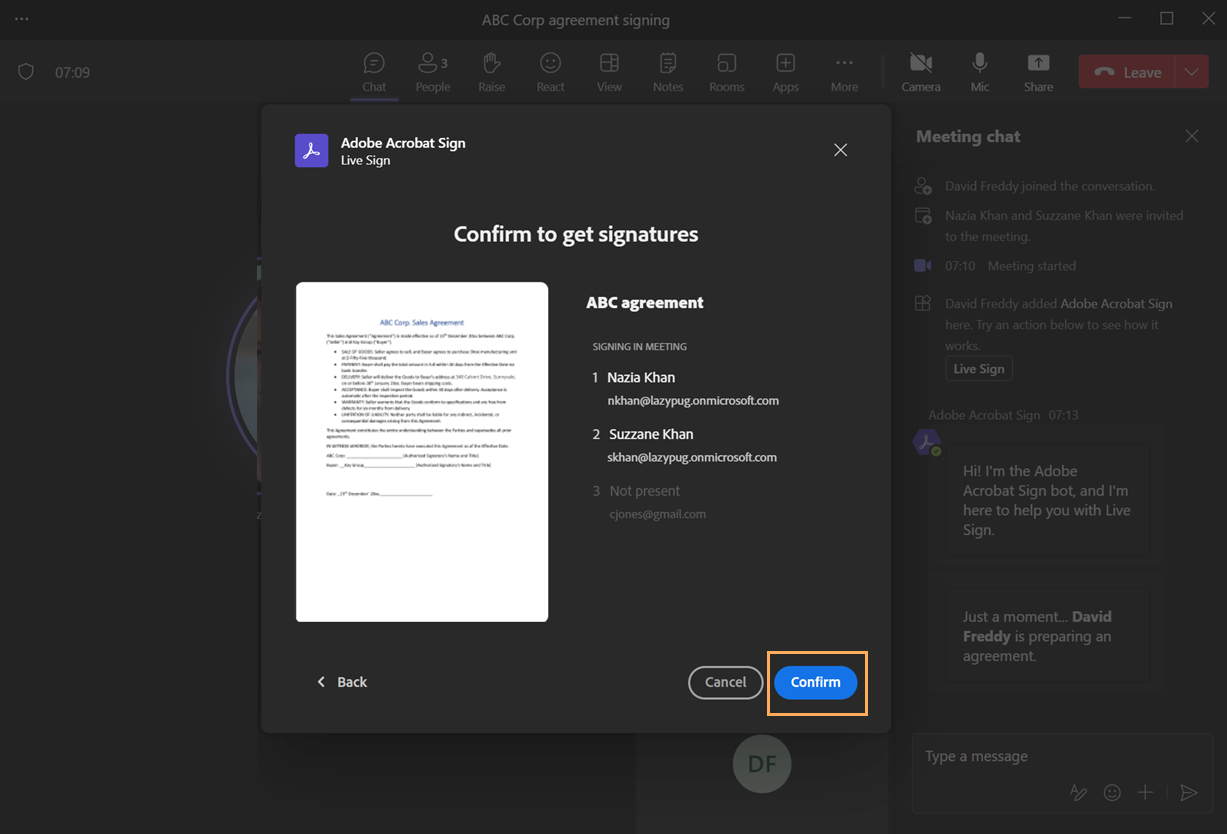The height and width of the screenshot is (834, 1227).
Task: Open Meeting Notes
Action: pos(667,71)
